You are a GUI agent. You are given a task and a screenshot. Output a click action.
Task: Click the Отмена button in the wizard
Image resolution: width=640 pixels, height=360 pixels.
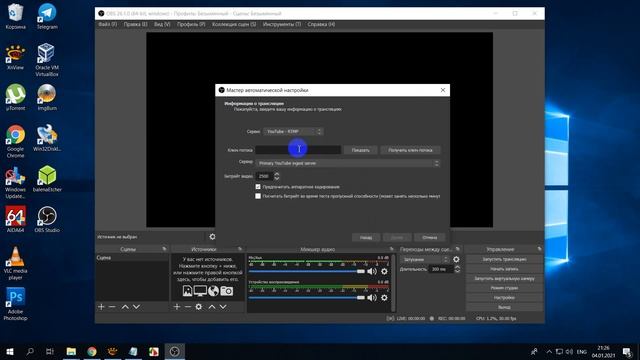click(429, 238)
